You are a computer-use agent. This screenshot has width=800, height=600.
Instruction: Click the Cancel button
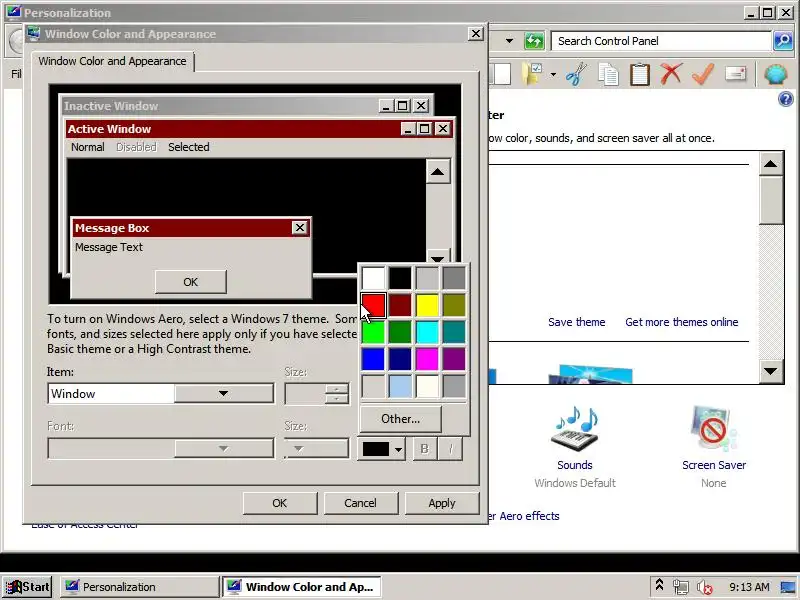coord(360,503)
